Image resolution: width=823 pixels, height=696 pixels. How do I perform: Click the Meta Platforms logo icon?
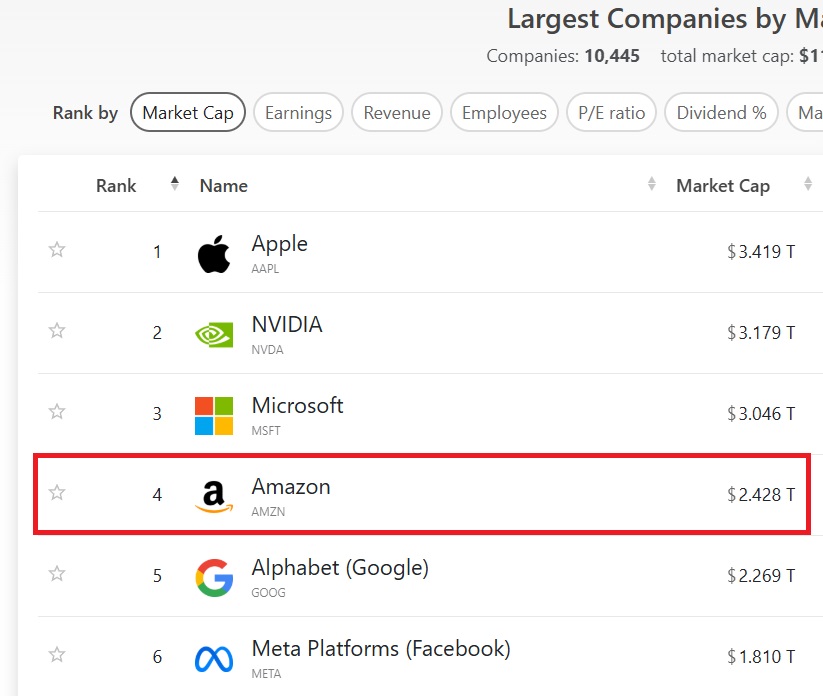213,658
